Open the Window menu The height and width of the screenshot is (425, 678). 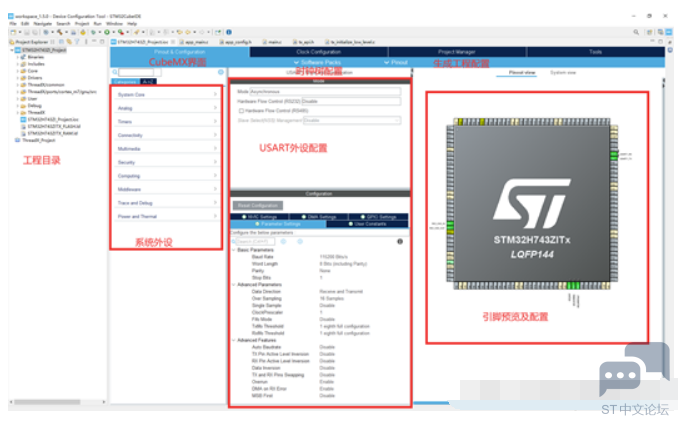coord(114,23)
